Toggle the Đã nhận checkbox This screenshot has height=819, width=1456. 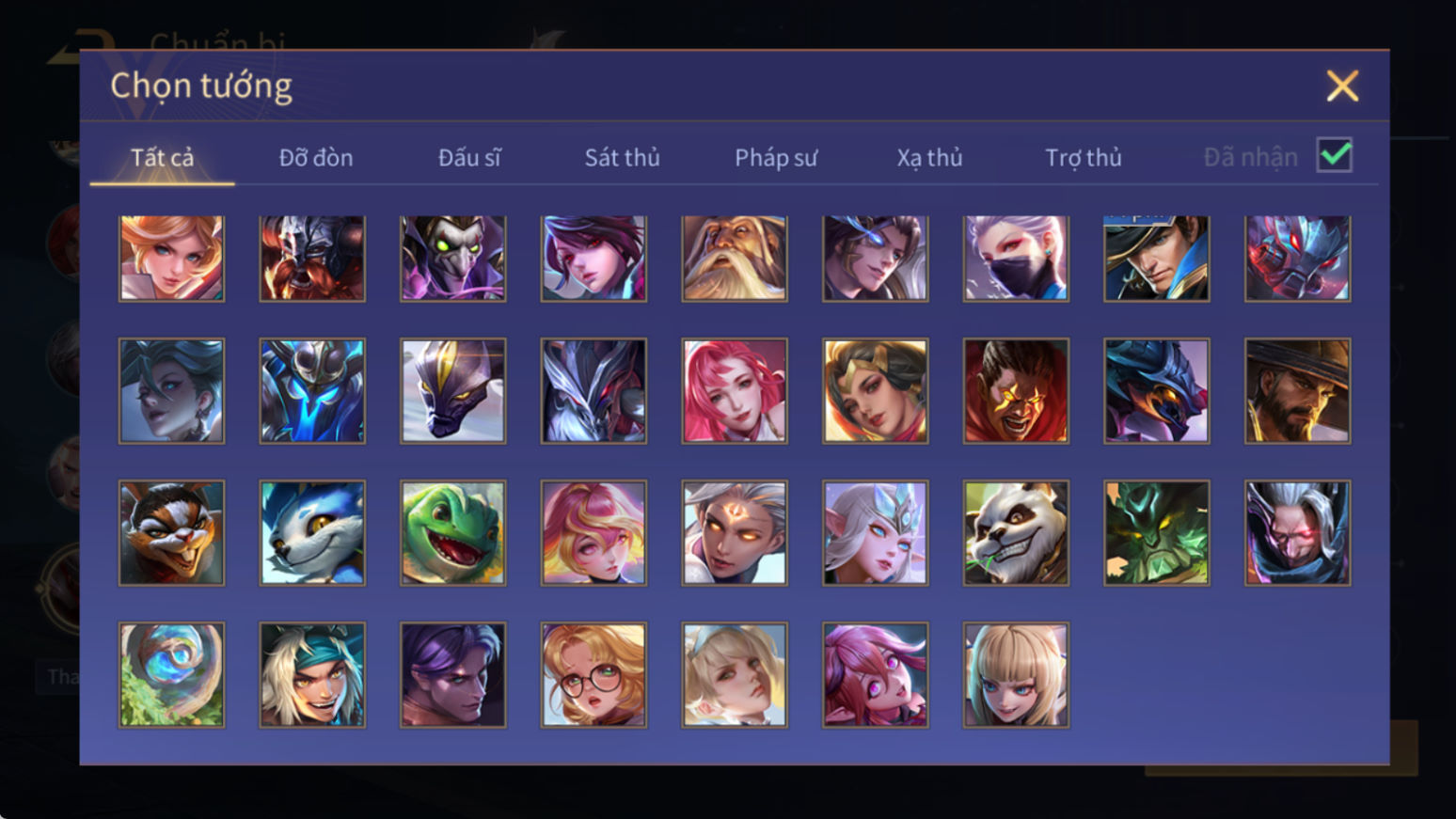(1335, 155)
